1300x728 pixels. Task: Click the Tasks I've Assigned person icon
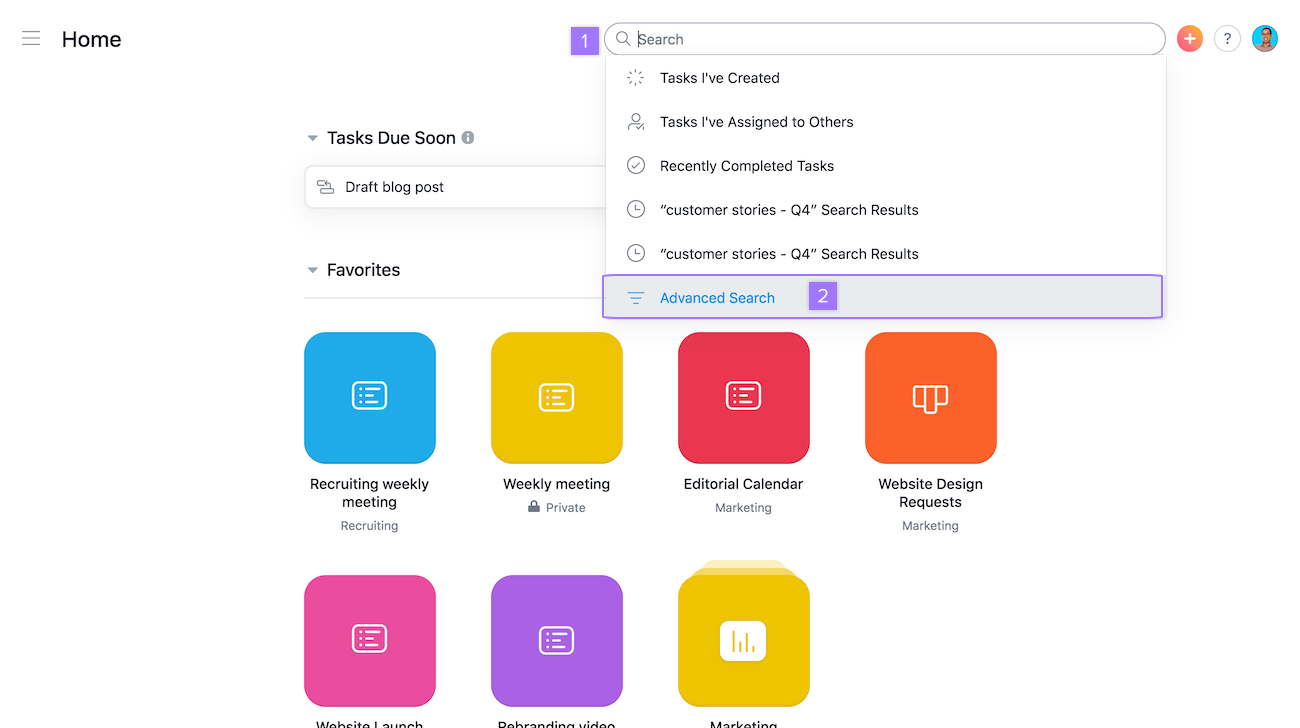(635, 122)
